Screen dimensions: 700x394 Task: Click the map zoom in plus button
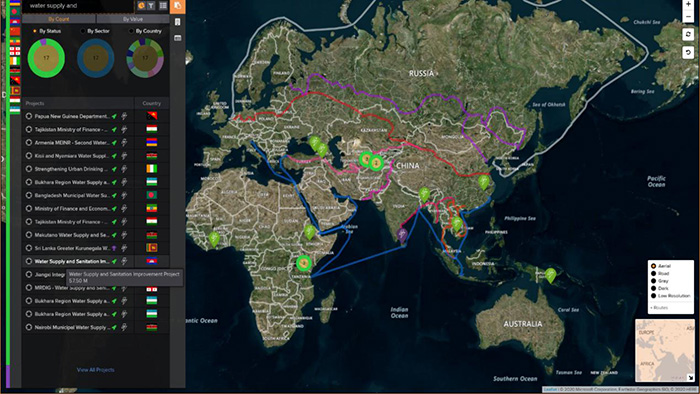click(688, 4)
